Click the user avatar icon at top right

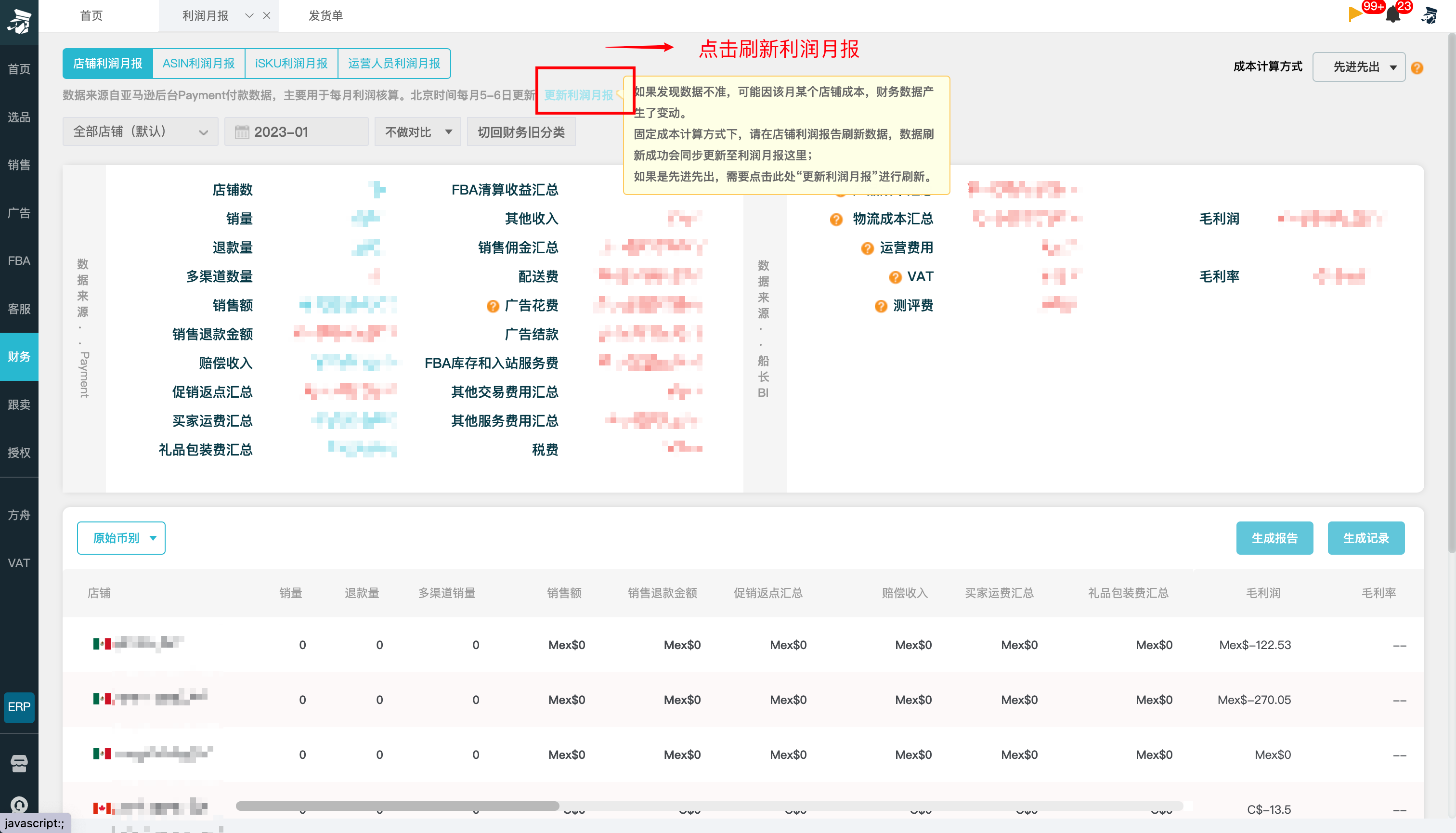coord(1429,15)
